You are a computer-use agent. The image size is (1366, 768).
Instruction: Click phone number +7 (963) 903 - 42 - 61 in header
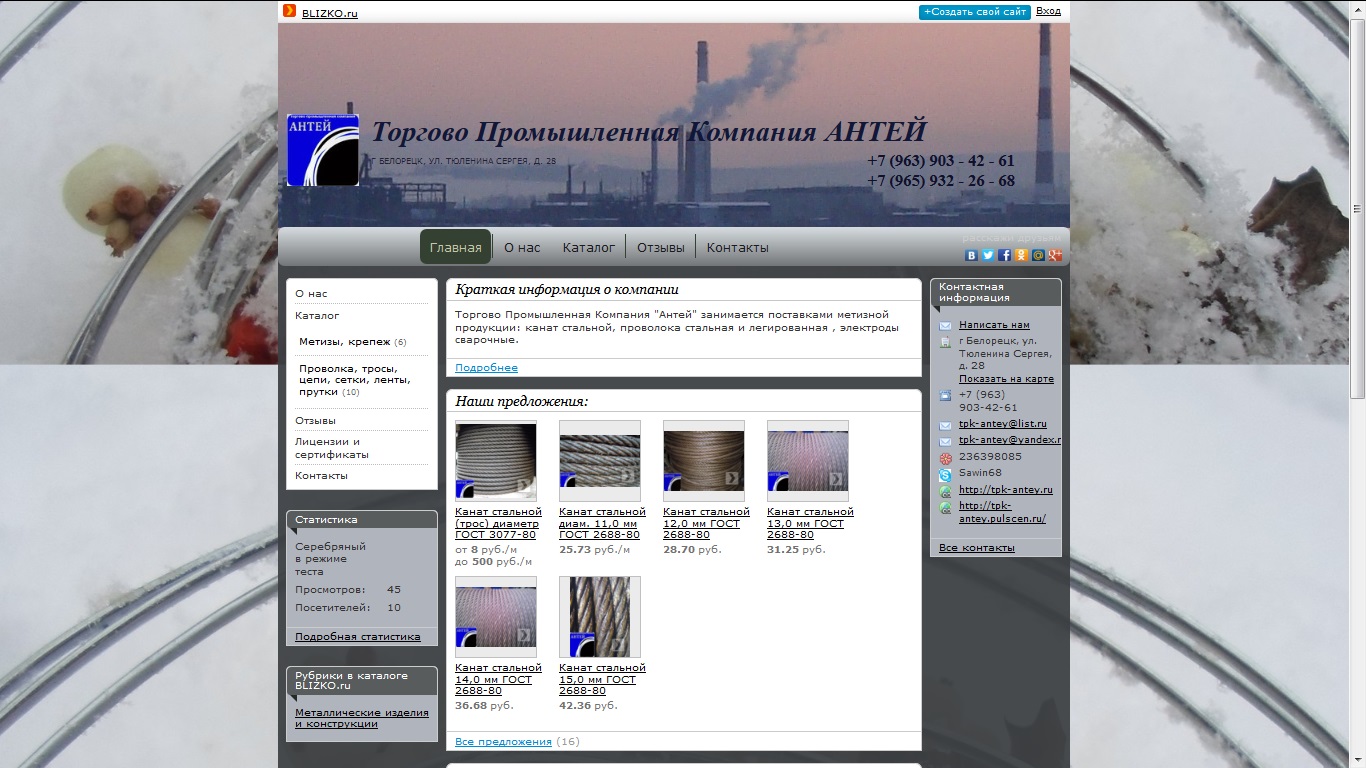point(940,161)
